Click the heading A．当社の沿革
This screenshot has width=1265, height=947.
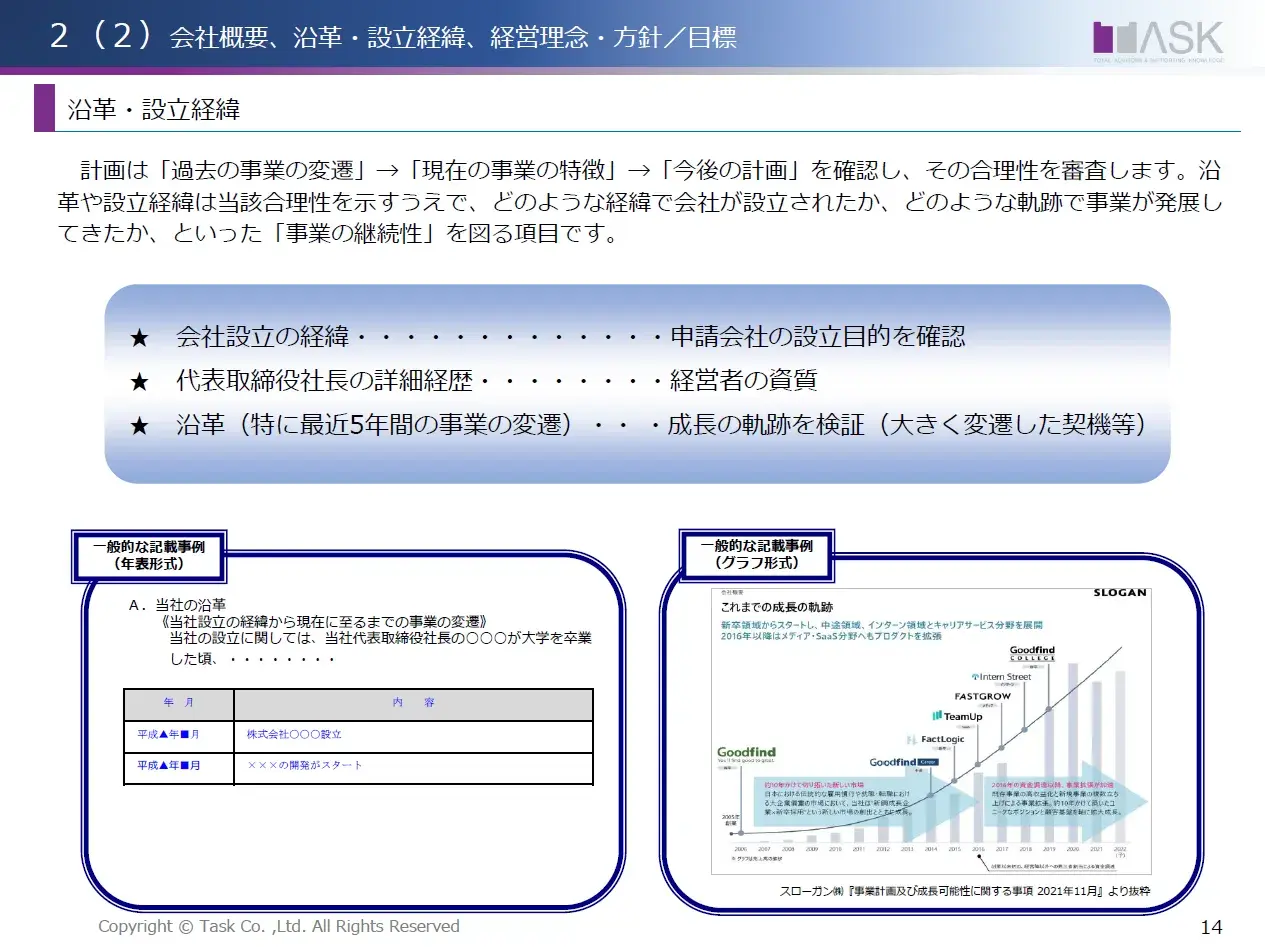(x=178, y=606)
